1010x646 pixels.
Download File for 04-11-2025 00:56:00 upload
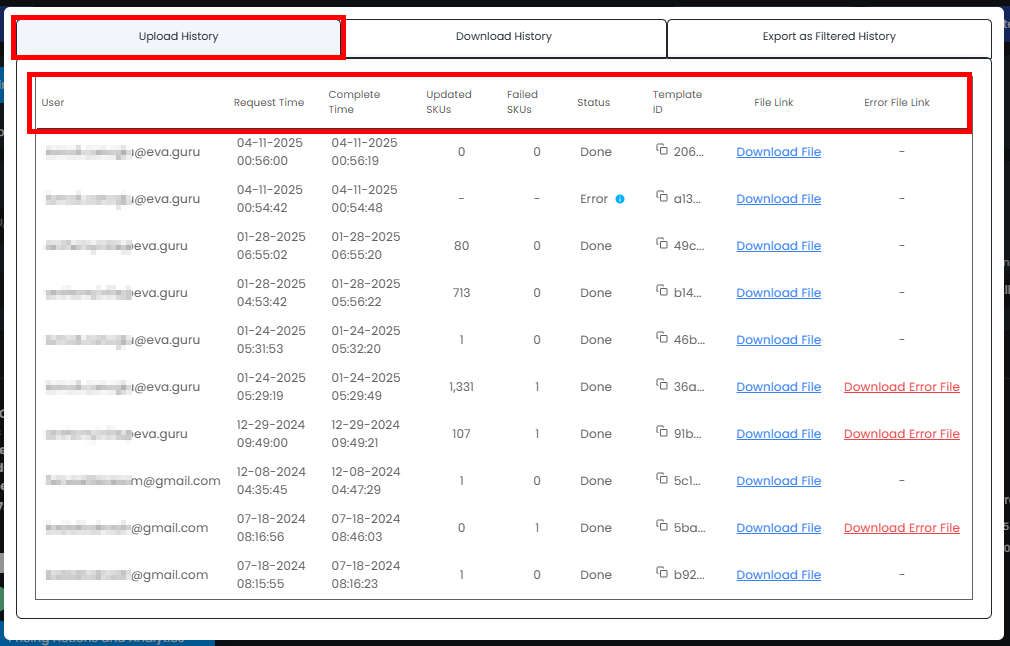779,152
